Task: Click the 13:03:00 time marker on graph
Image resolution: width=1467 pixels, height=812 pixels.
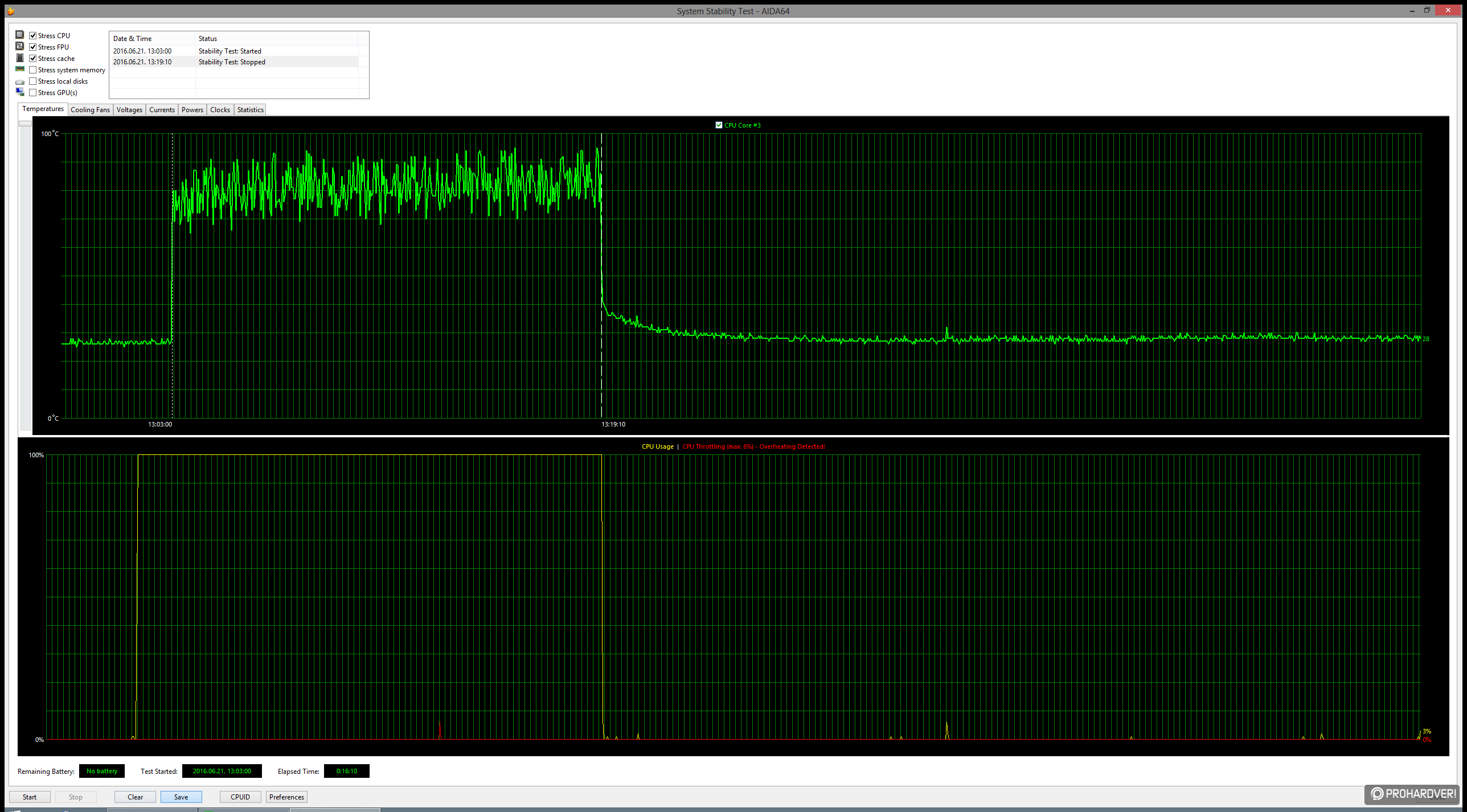Action: (160, 424)
